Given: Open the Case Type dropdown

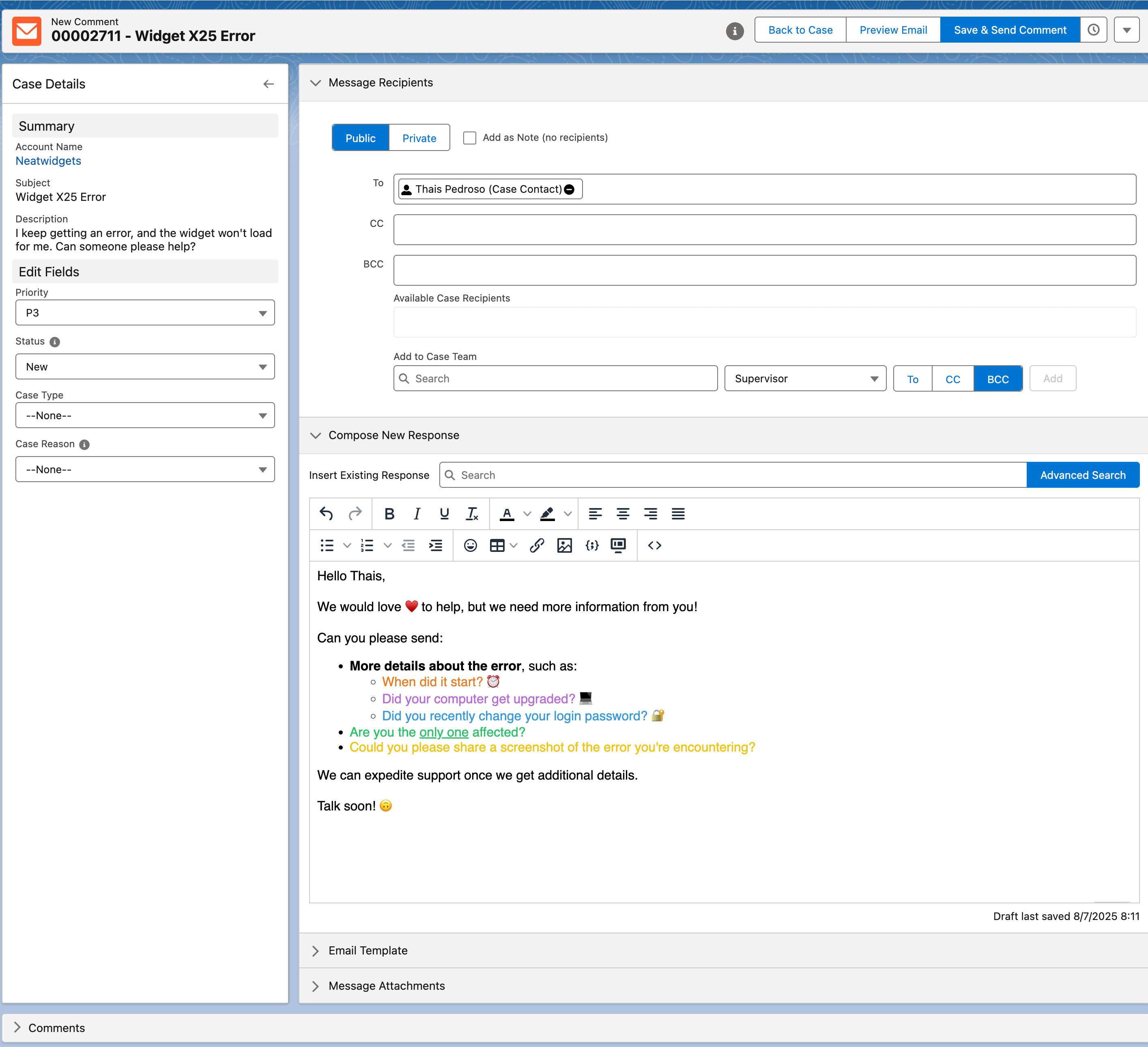Looking at the screenshot, I should pos(145,415).
